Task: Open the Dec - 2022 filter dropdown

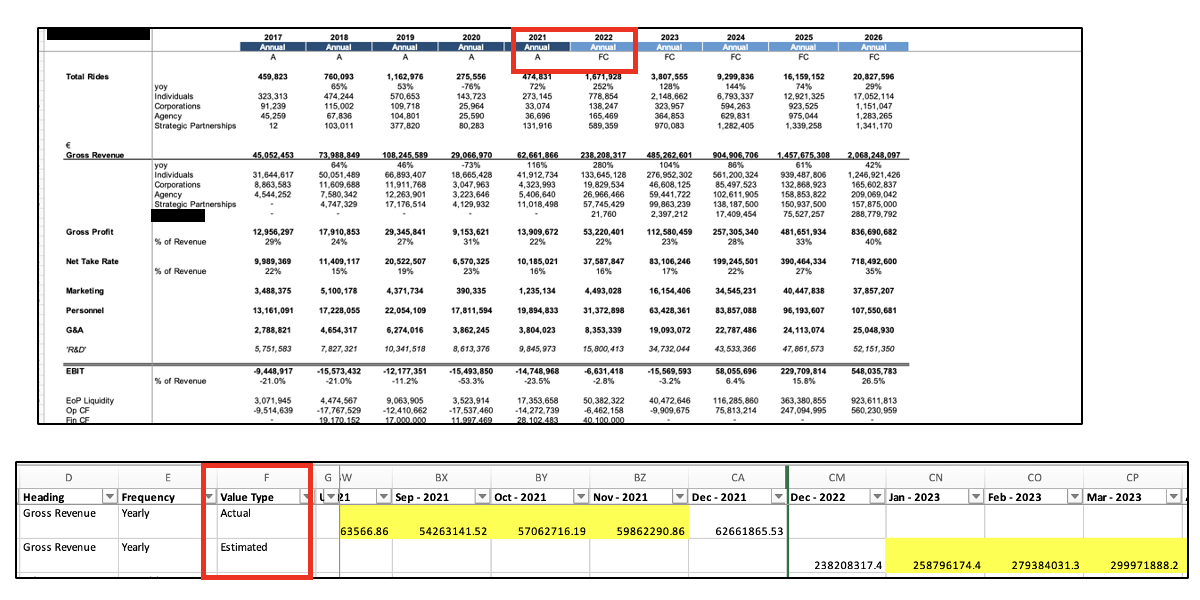Action: pos(877,497)
